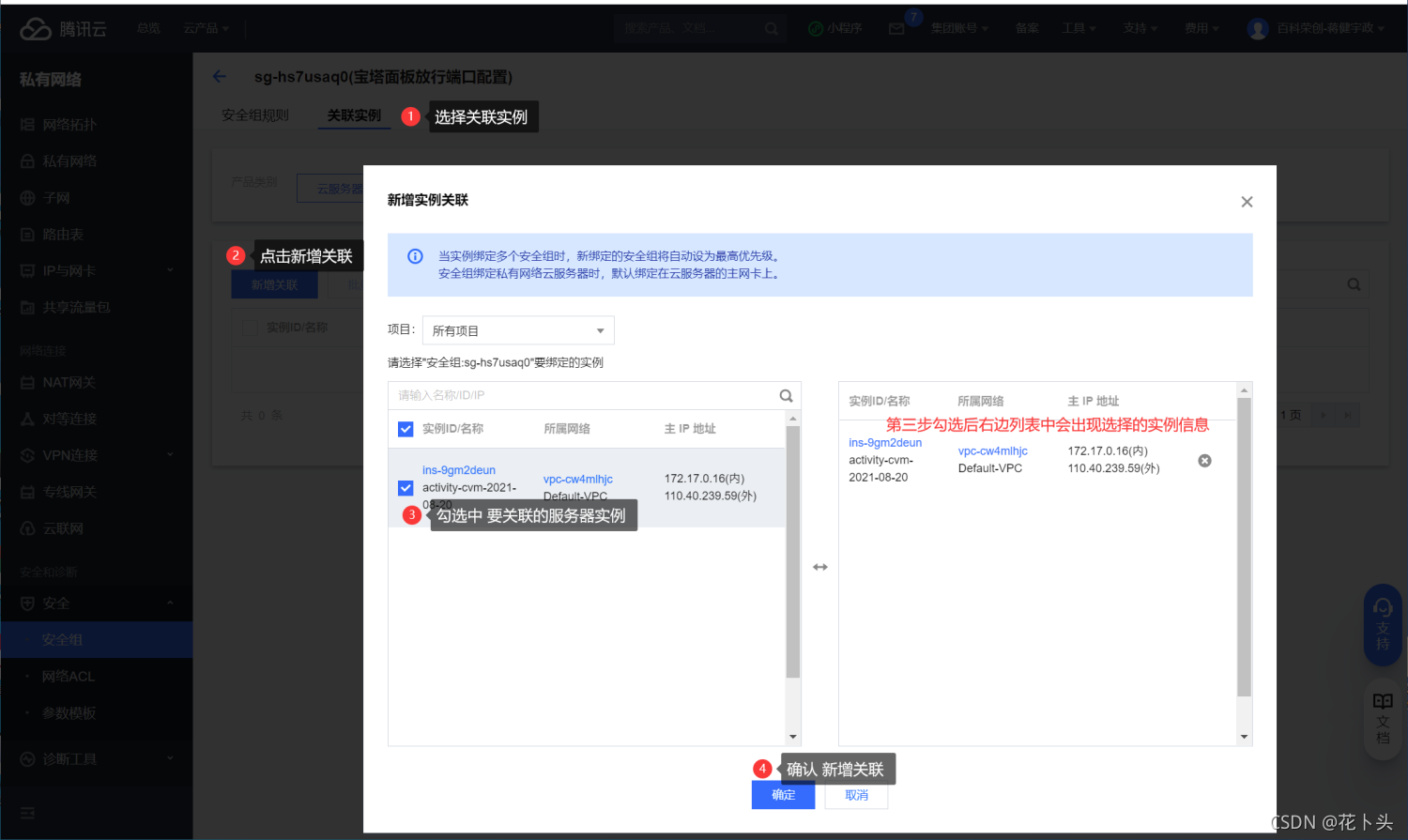Open the 集团账号 dropdown menu
Image resolution: width=1408 pixels, height=840 pixels.
tap(959, 28)
